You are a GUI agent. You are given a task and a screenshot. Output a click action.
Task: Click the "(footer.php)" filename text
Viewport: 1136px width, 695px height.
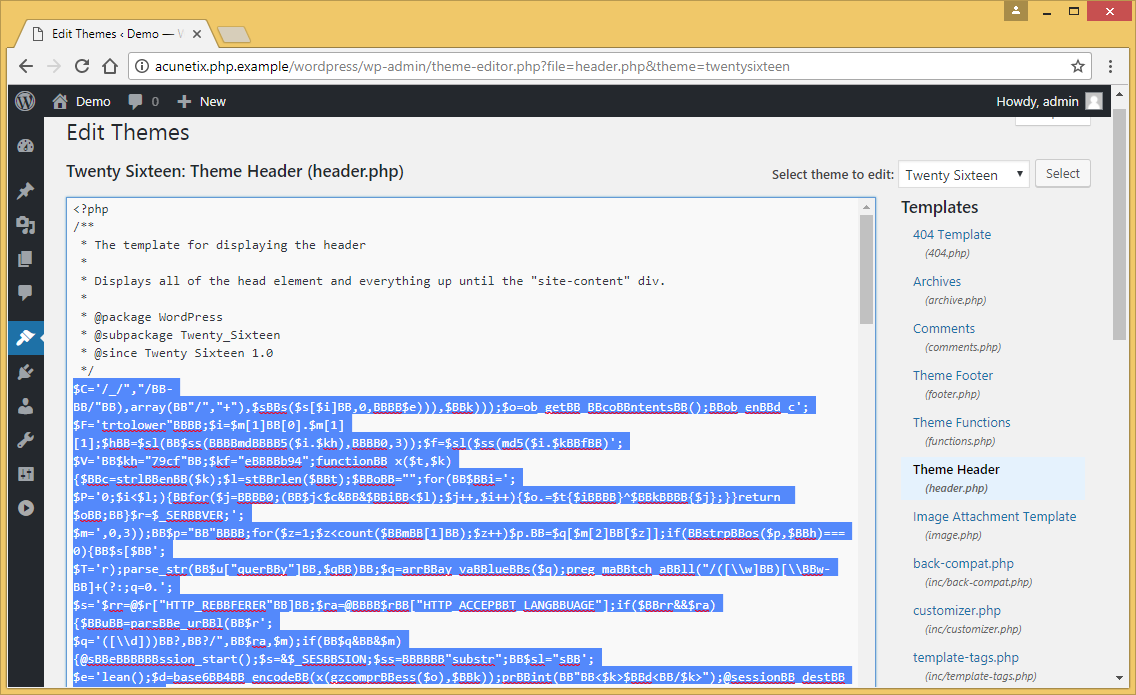click(x=953, y=394)
